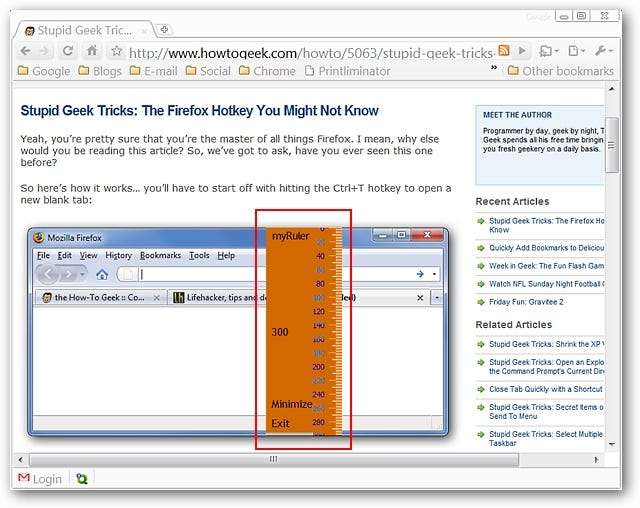This screenshot has height=508, width=640.
Task: Select the Lifehacker Firefox tab
Action: [219, 298]
